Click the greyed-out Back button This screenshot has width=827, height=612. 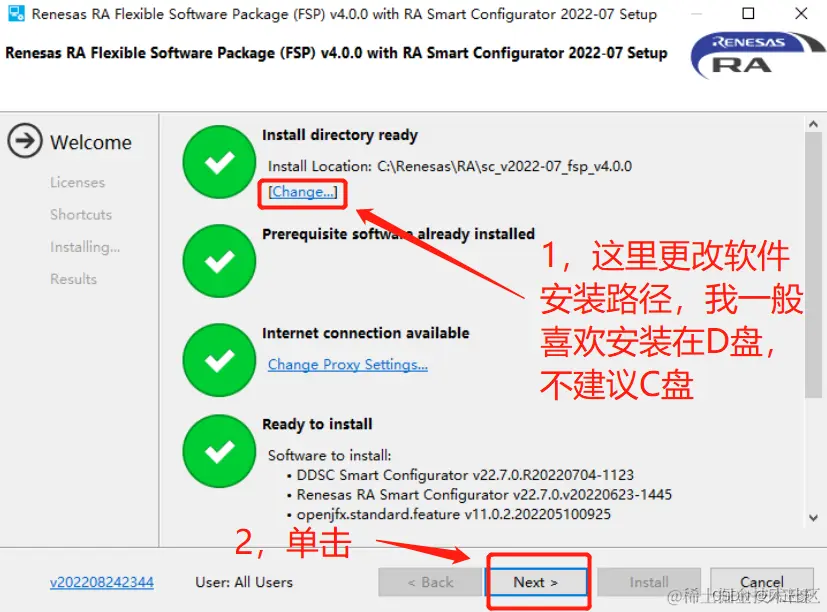pyautogui.click(x=431, y=582)
